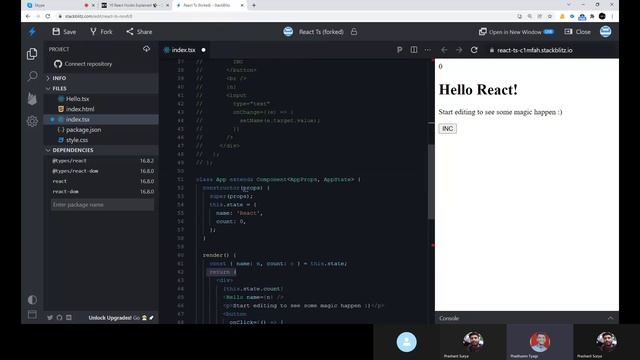Click the Twitter icon in the sidebar footer
640x360 pixels.
(x=50, y=318)
